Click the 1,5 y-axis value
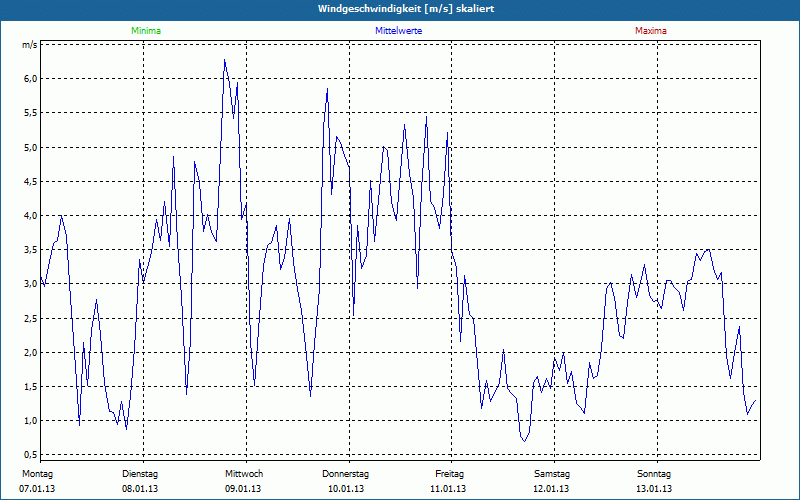 31,386
